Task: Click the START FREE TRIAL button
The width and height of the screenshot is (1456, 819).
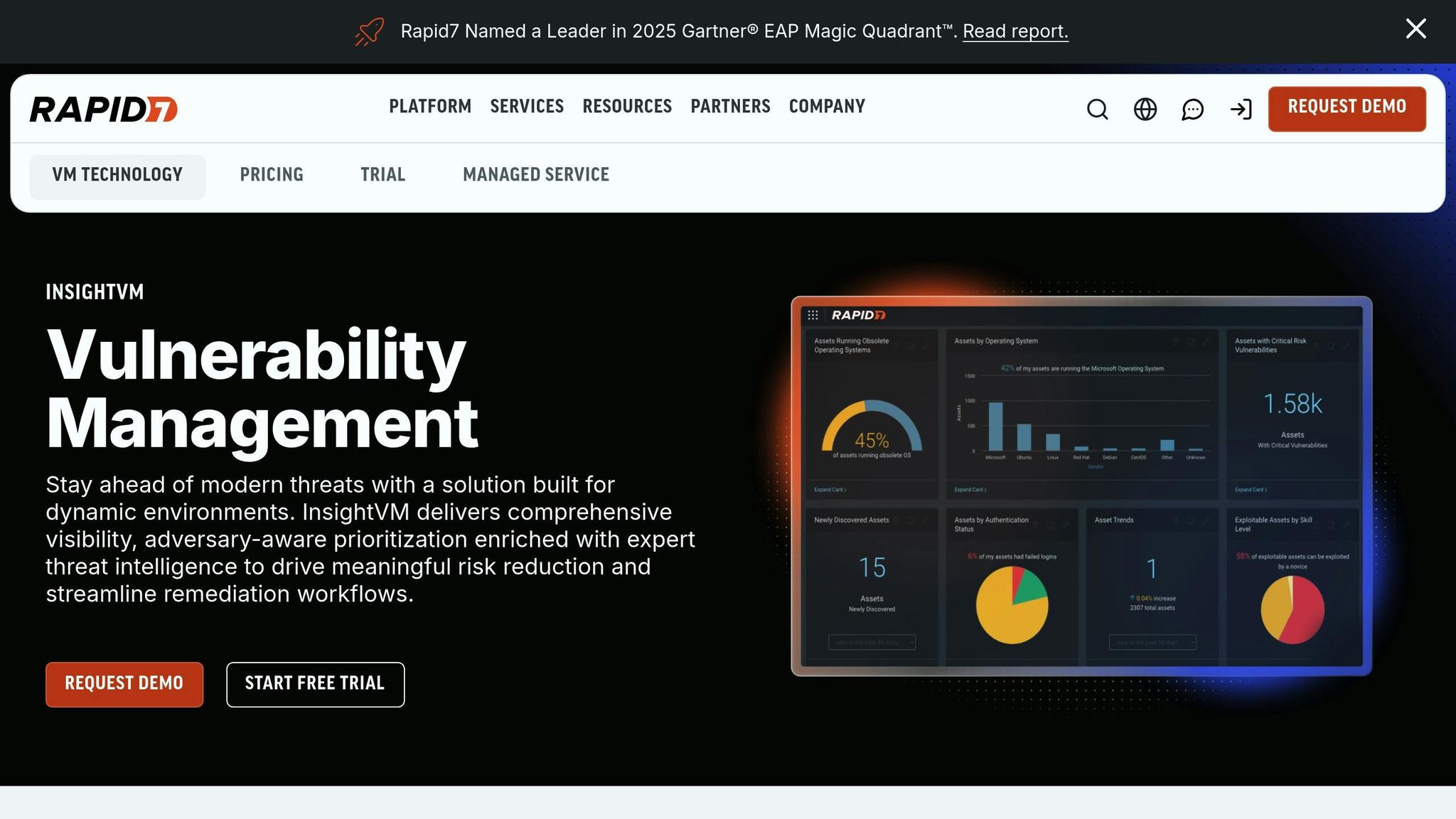Action: point(315,684)
